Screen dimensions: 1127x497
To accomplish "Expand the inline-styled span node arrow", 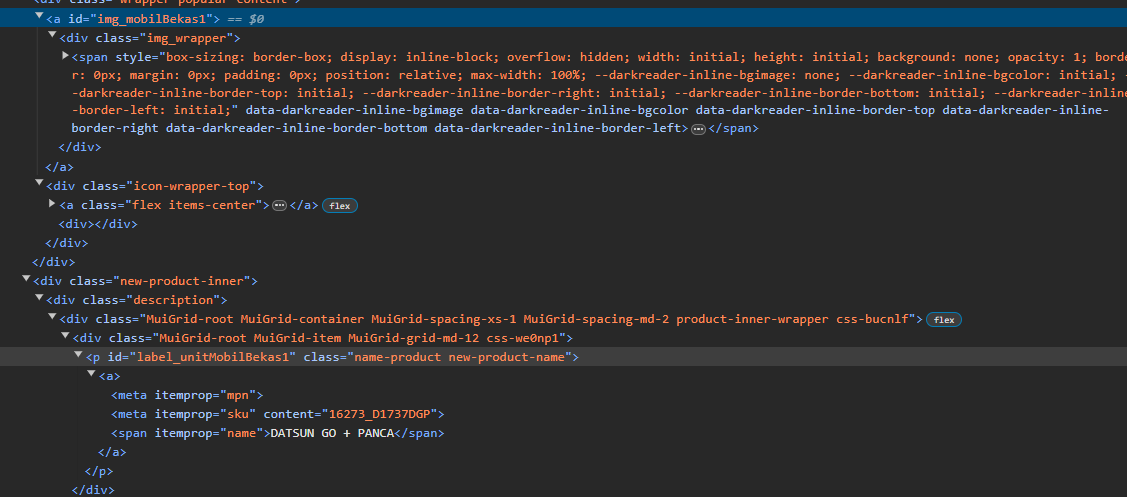I will point(65,56).
